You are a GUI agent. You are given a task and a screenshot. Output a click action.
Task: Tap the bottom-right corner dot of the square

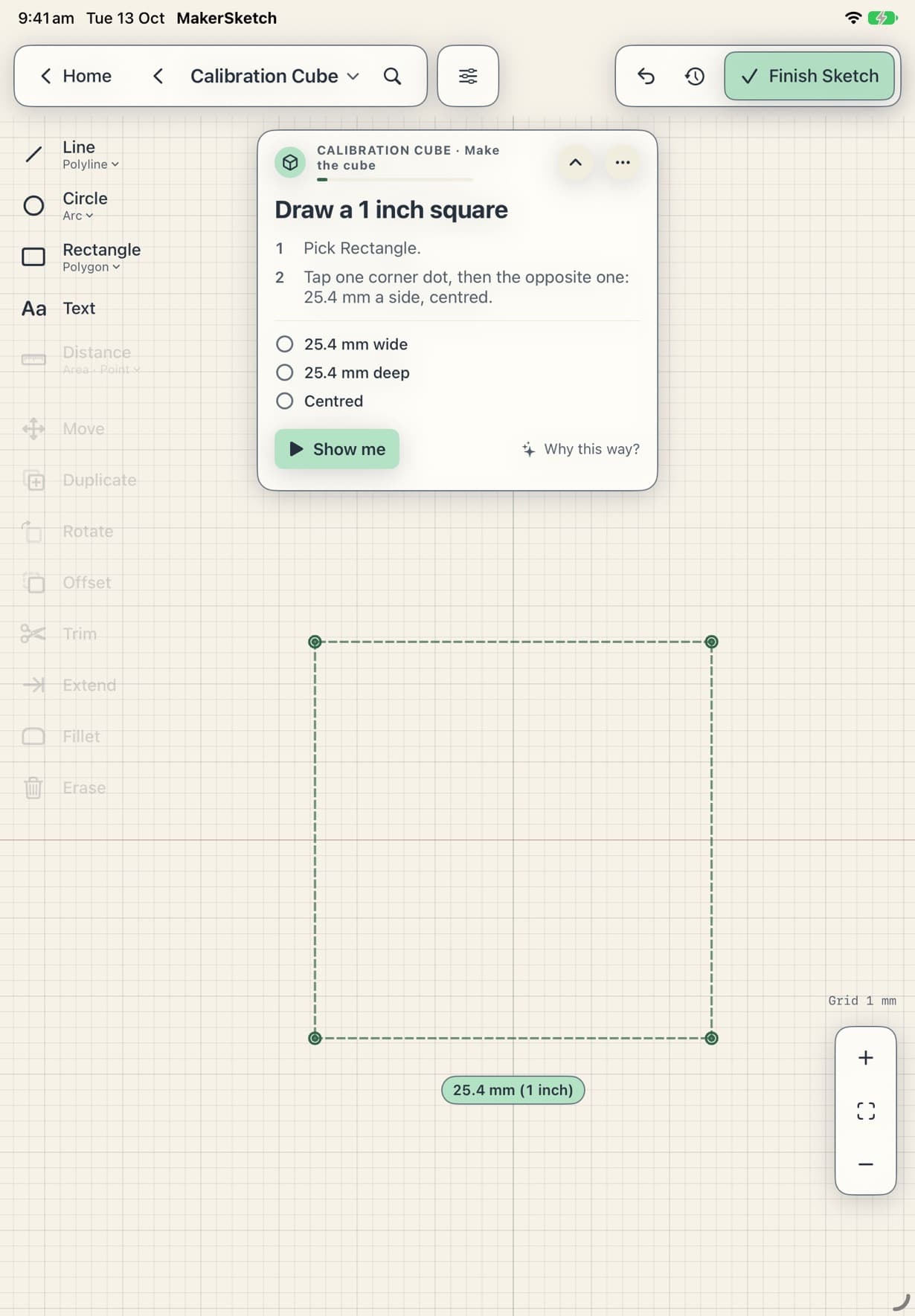click(x=711, y=1038)
